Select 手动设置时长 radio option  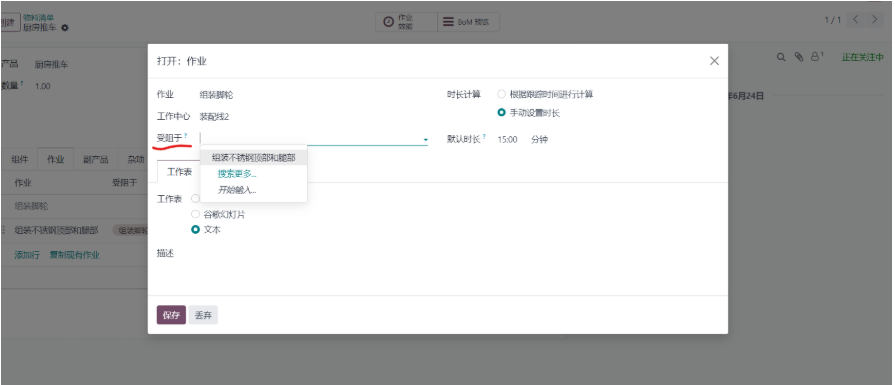[501, 113]
